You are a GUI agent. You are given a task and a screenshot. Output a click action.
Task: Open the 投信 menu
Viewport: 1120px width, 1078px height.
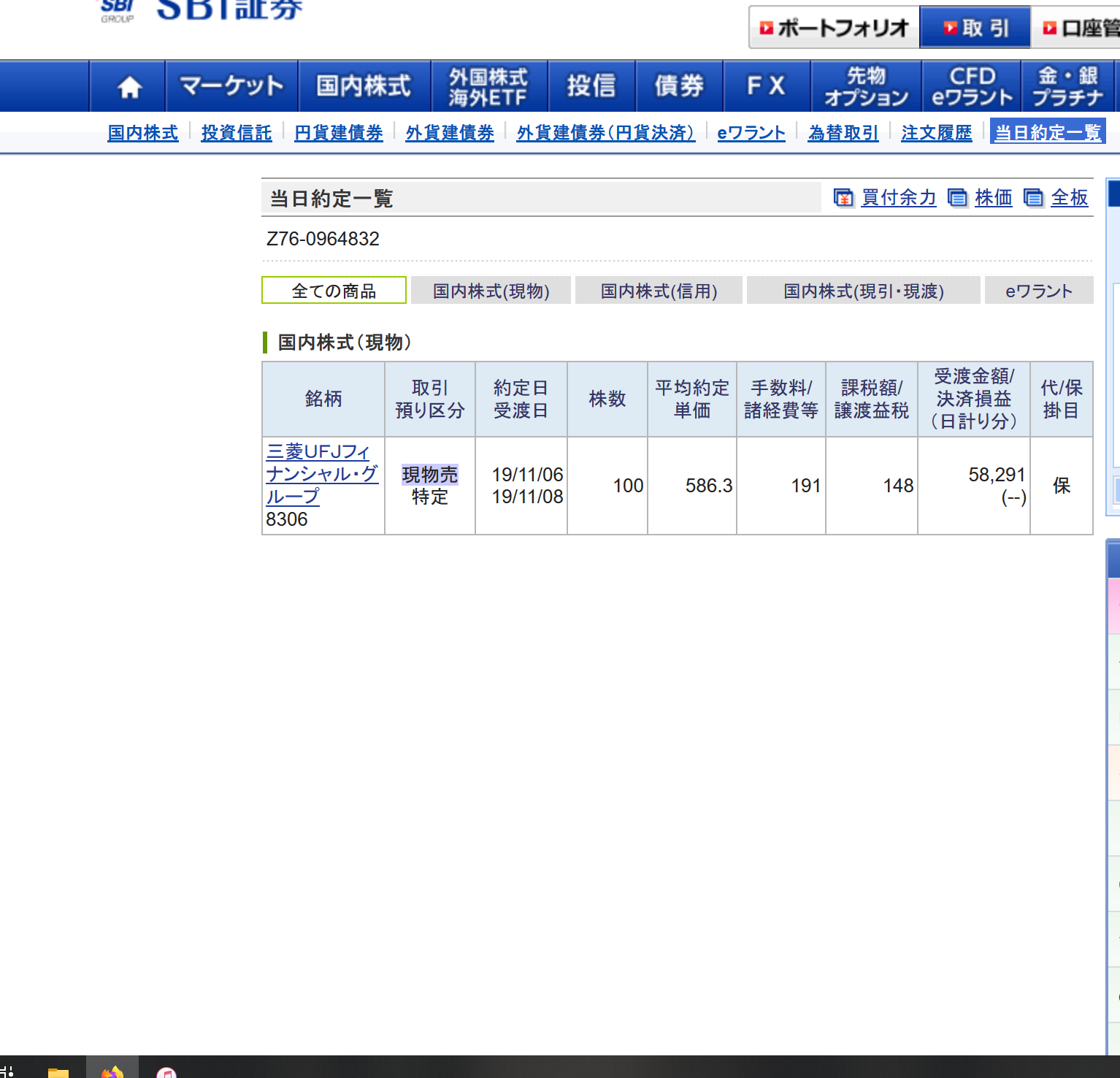click(591, 87)
